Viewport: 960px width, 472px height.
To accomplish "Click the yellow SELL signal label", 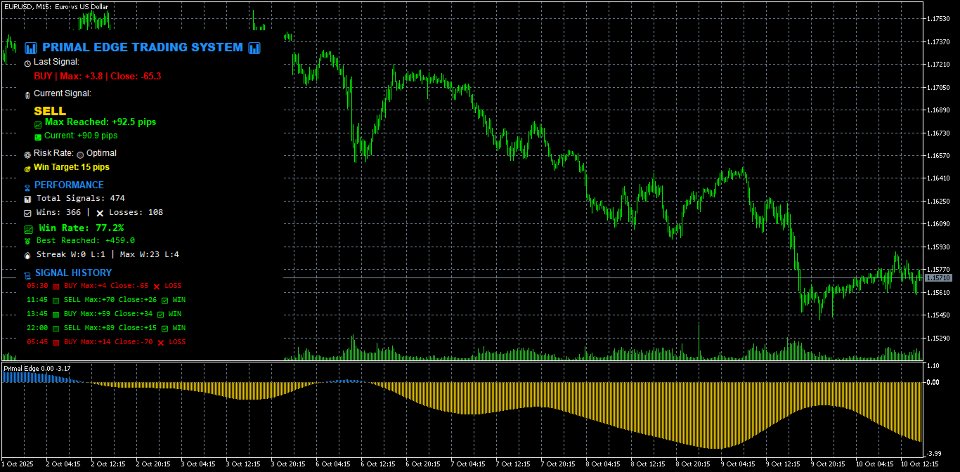I will click(x=50, y=111).
